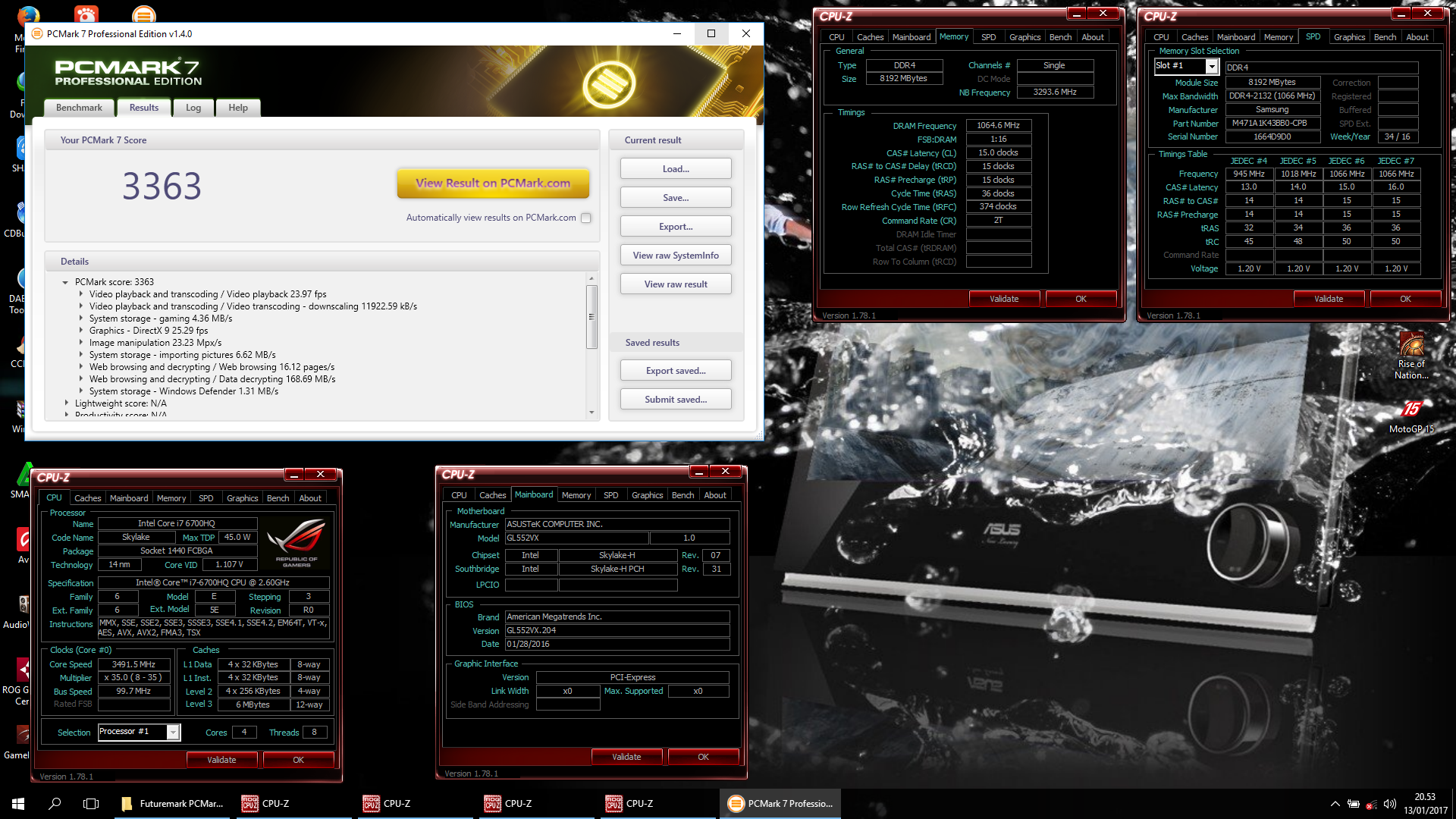Viewport: 1456px width, 819px height.
Task: Open Mainboard tab in the CPU-Z CPU window
Action: tap(129, 498)
